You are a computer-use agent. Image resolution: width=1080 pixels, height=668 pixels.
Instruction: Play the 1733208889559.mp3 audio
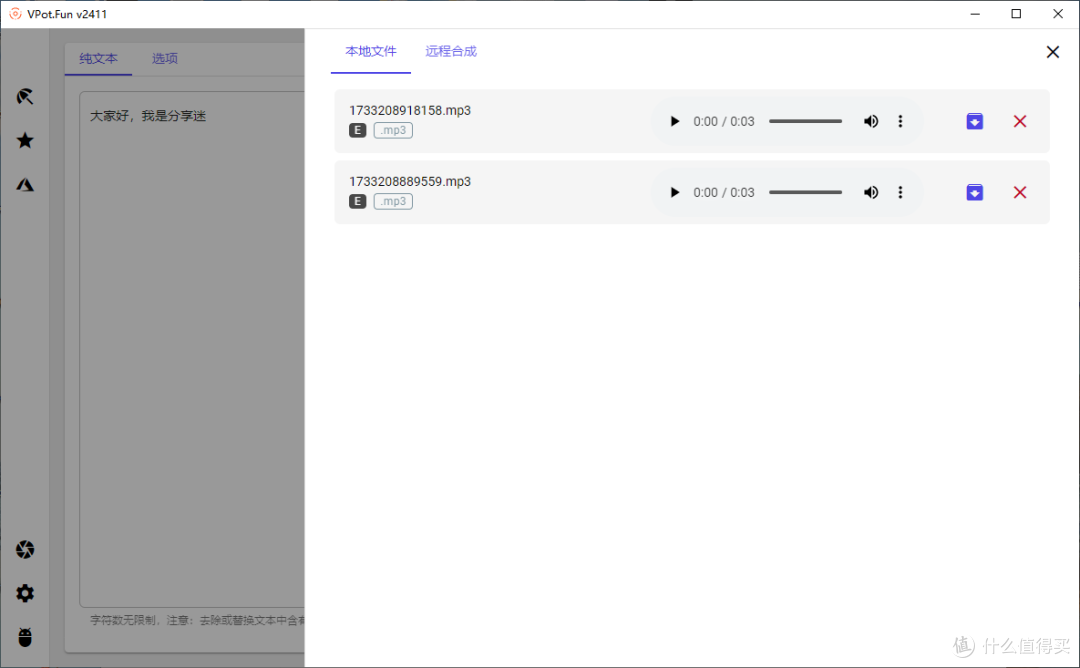(x=674, y=192)
